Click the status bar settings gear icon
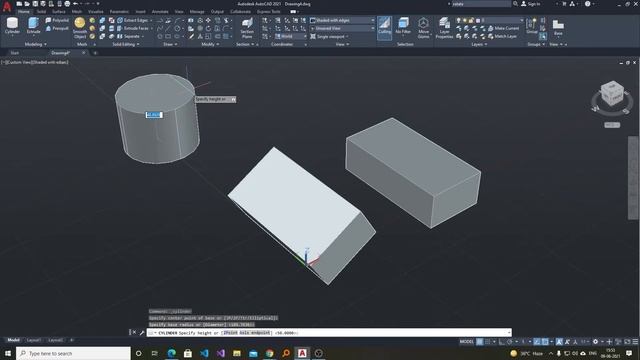Image resolution: width=640 pixels, height=360 pixels. (x=596, y=342)
